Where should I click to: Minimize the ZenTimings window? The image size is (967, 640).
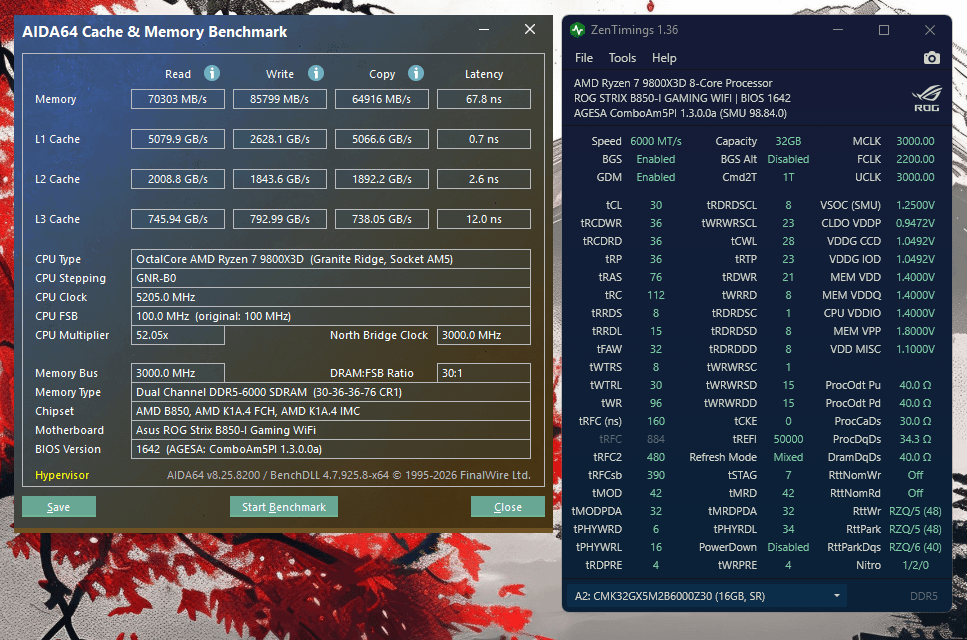[x=836, y=30]
